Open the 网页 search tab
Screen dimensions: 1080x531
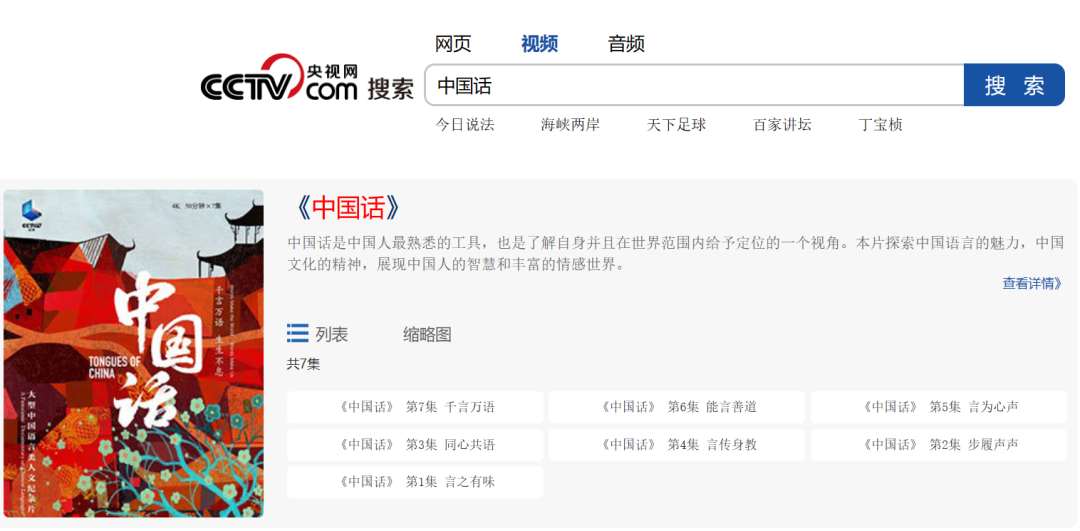pos(453,44)
